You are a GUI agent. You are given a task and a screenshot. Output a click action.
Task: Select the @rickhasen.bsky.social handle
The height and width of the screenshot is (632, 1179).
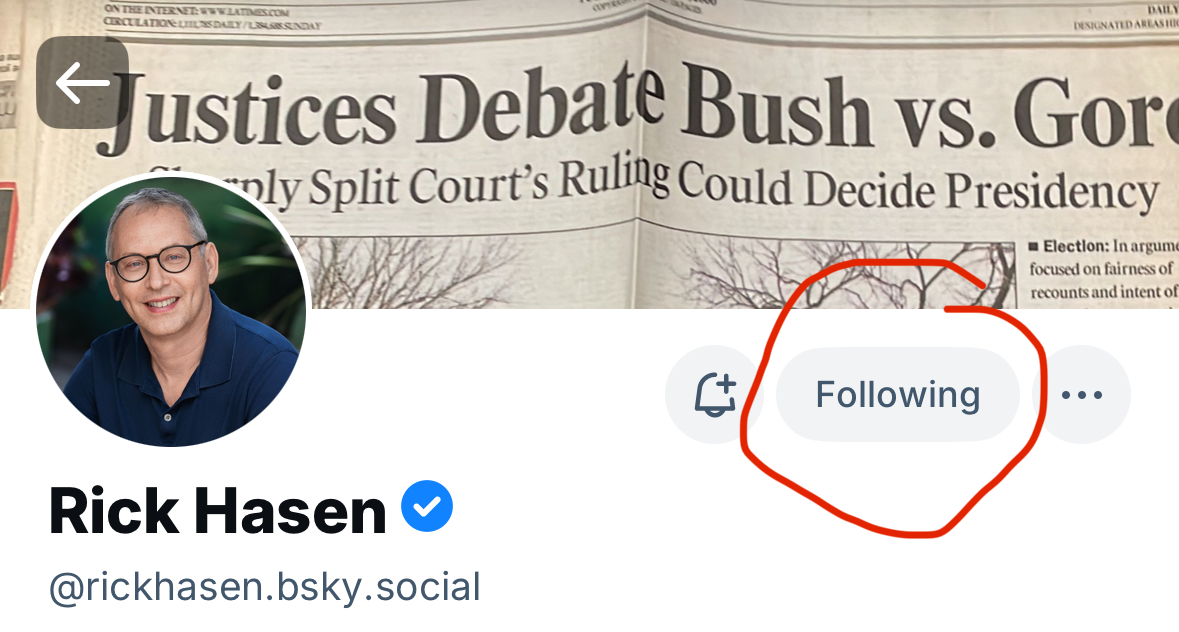pos(265,587)
